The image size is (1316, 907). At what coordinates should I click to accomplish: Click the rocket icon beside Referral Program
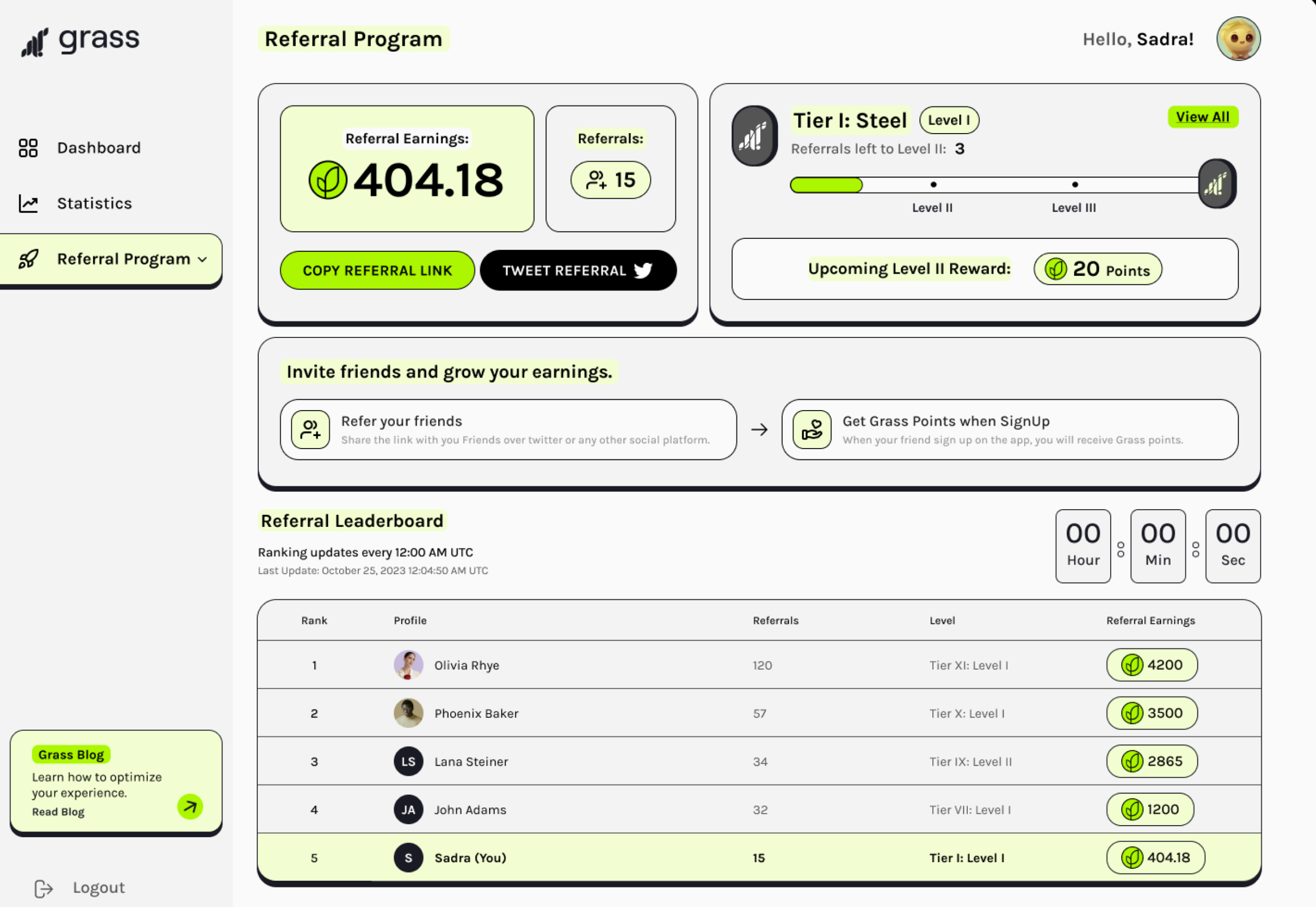[28, 259]
